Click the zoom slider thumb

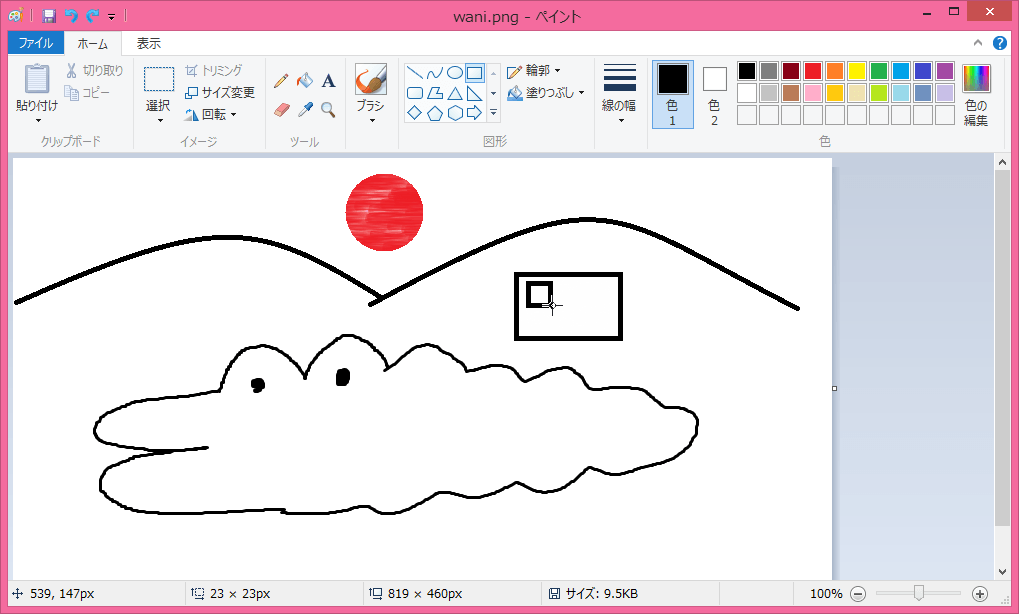[918, 593]
